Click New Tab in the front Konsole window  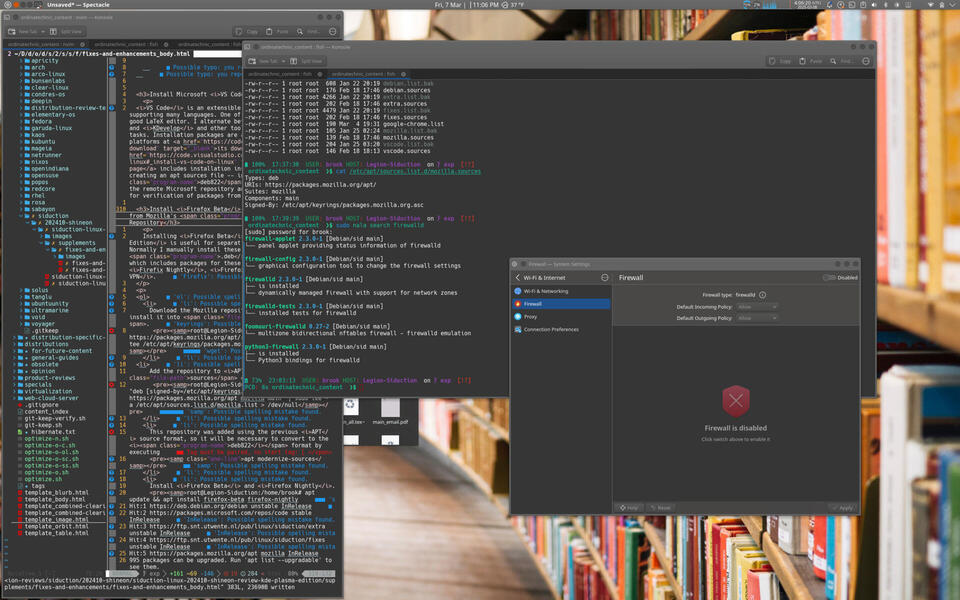pos(264,61)
